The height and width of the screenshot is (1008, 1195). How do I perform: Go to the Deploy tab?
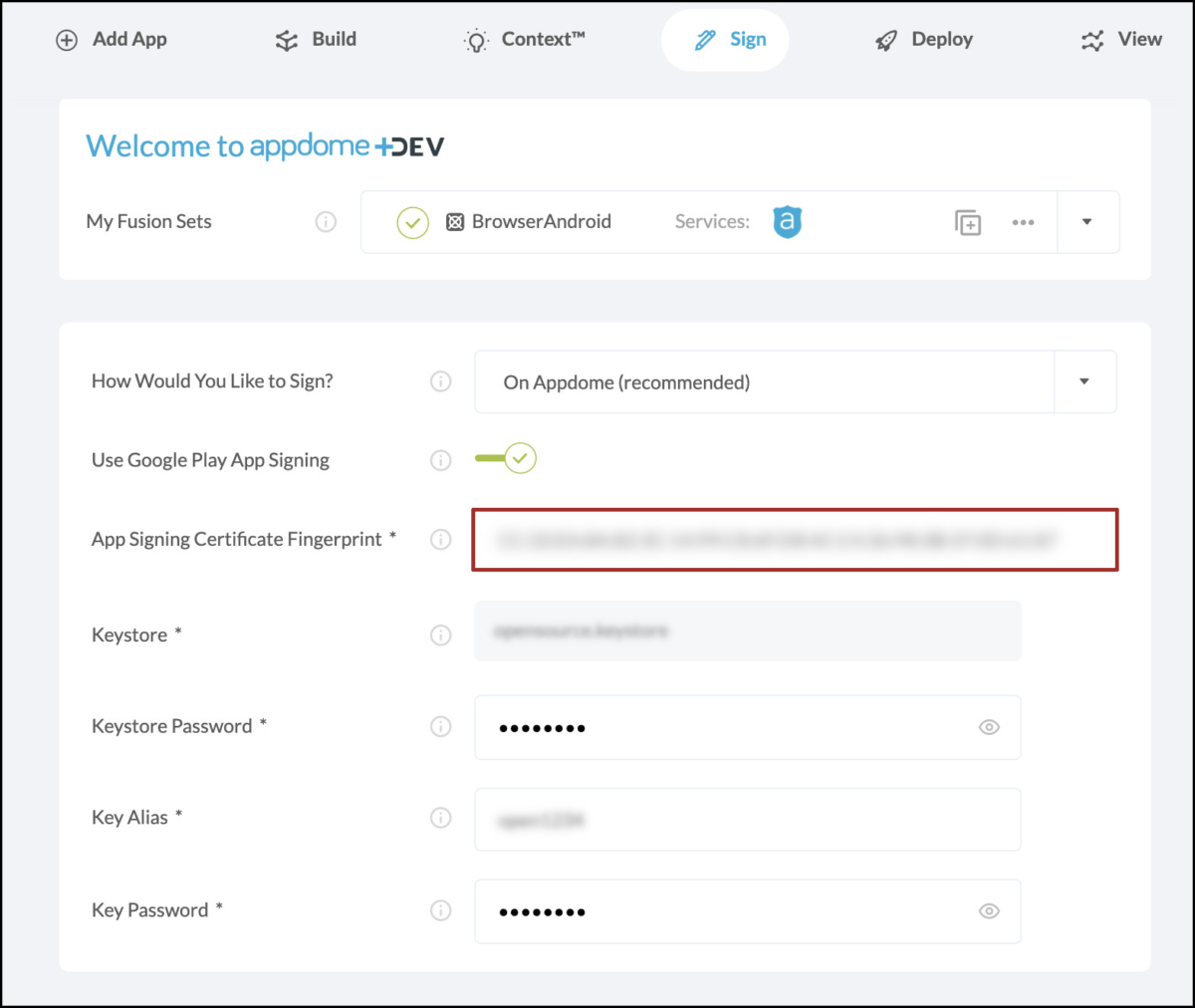pos(923,40)
